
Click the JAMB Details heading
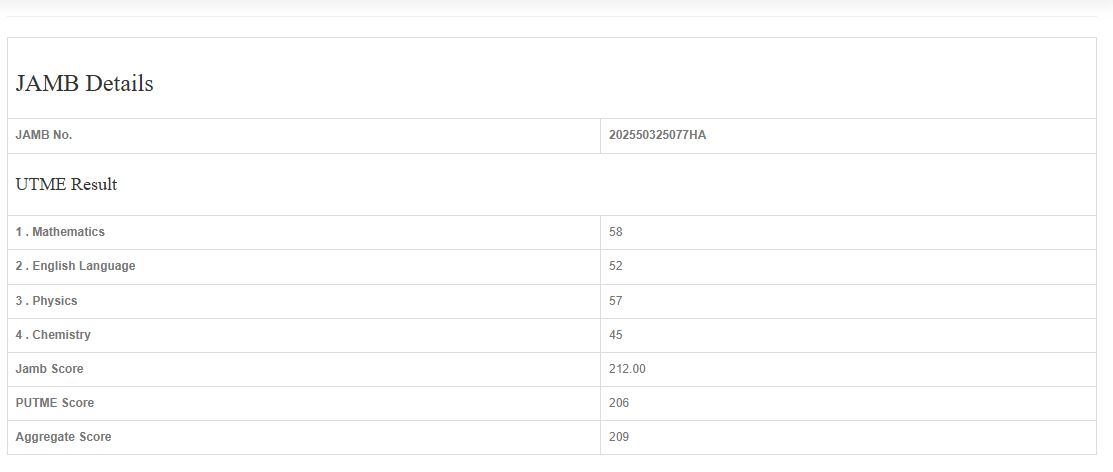pyautogui.click(x=85, y=84)
